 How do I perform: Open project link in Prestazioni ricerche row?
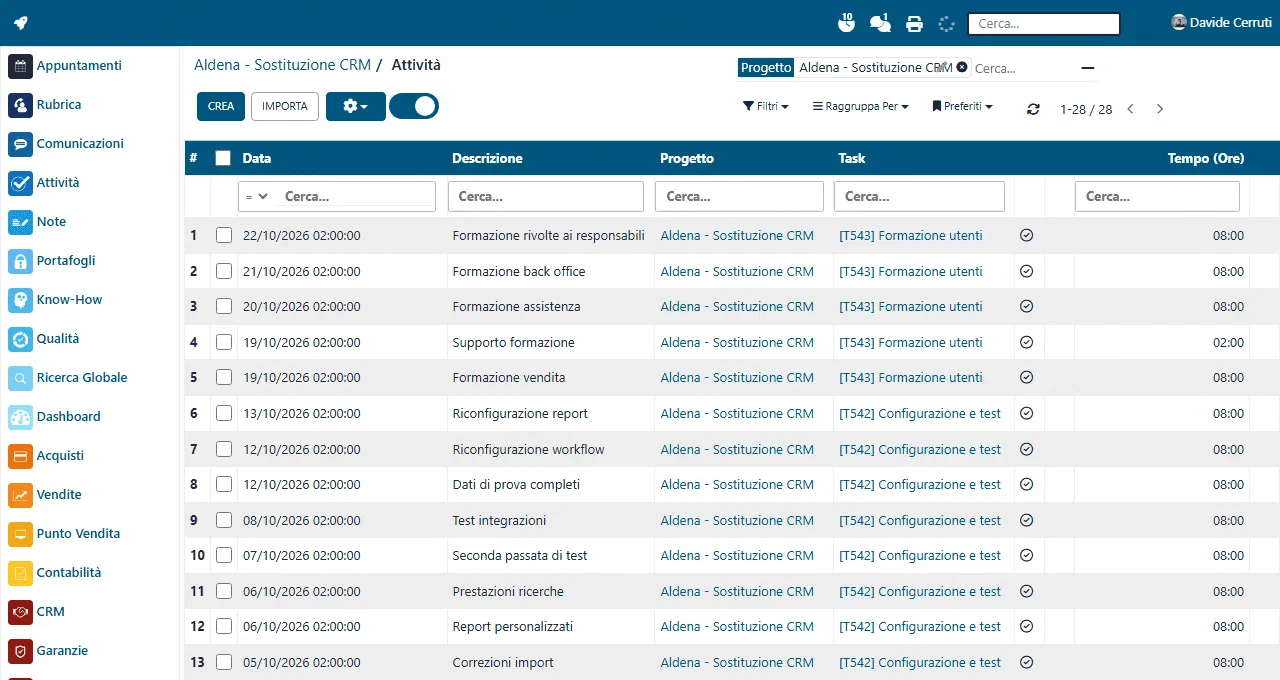(x=737, y=591)
